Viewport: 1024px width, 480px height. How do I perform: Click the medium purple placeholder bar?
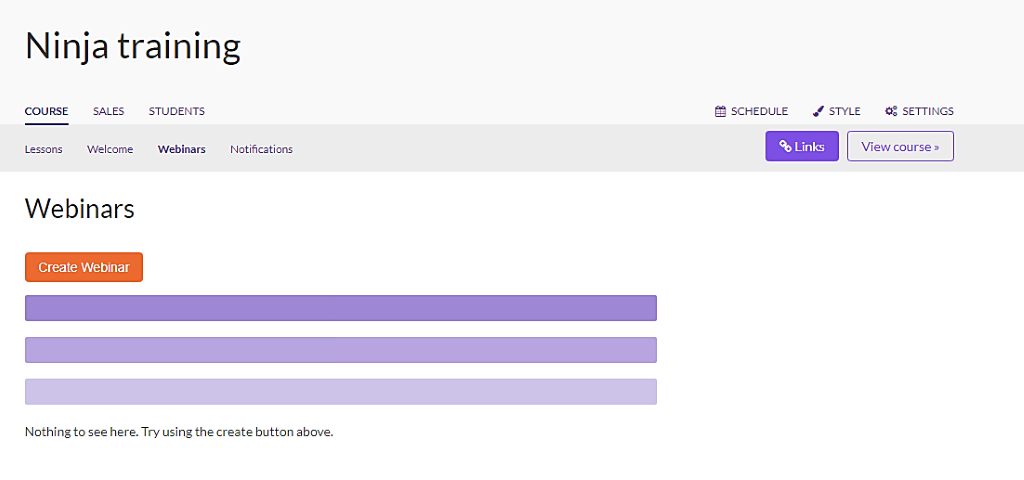tap(341, 350)
